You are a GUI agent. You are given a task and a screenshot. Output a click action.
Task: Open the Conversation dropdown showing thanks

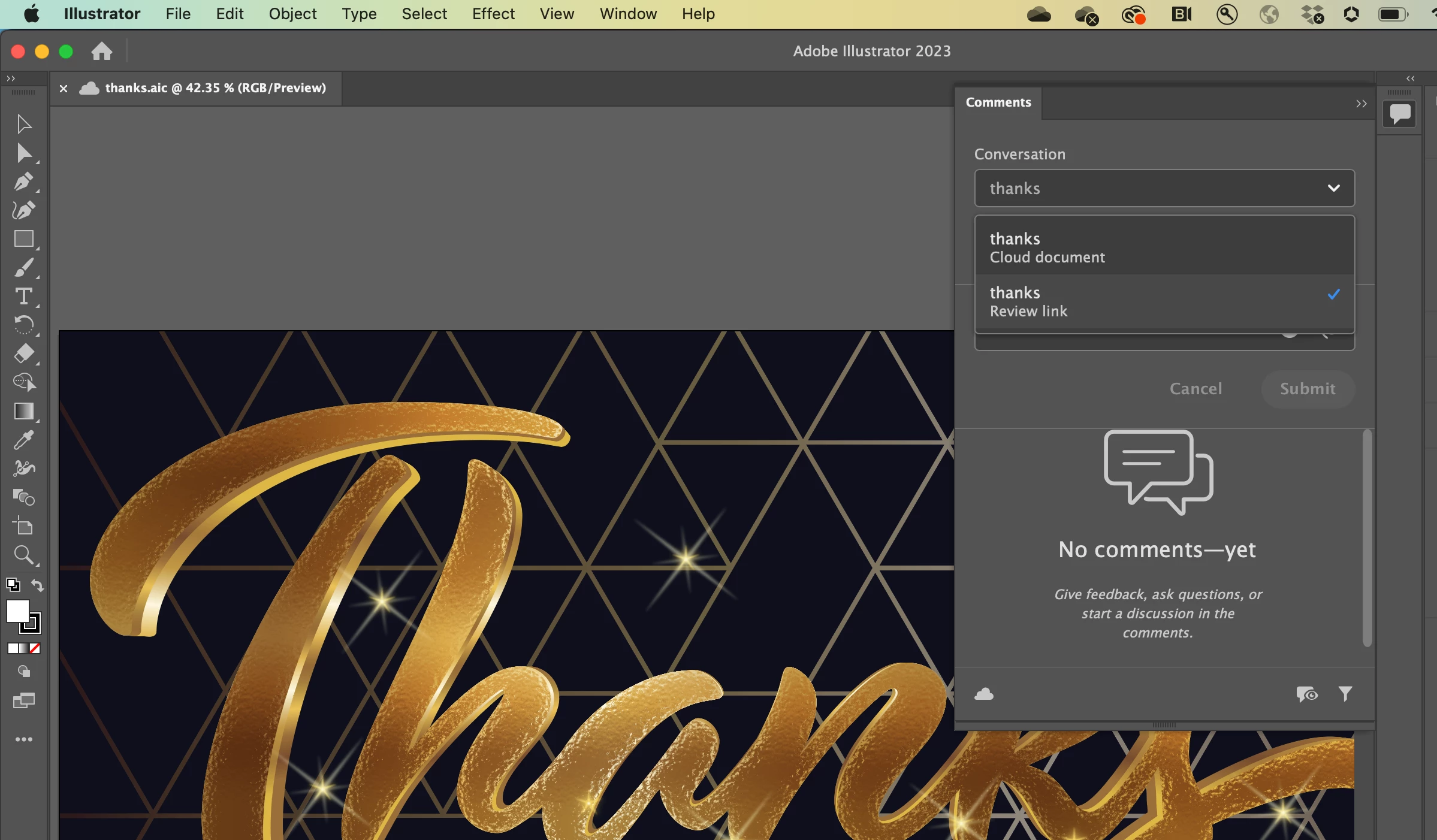1164,188
